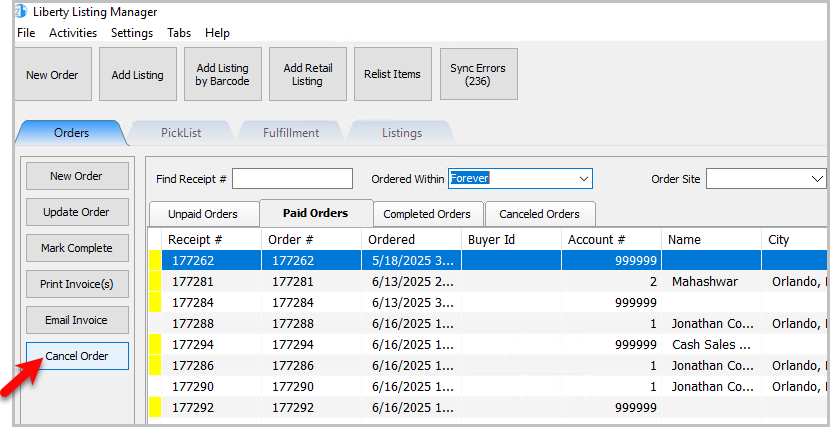The image size is (830, 427).
Task: Switch to the Fulfillment tab
Action: coord(291,133)
